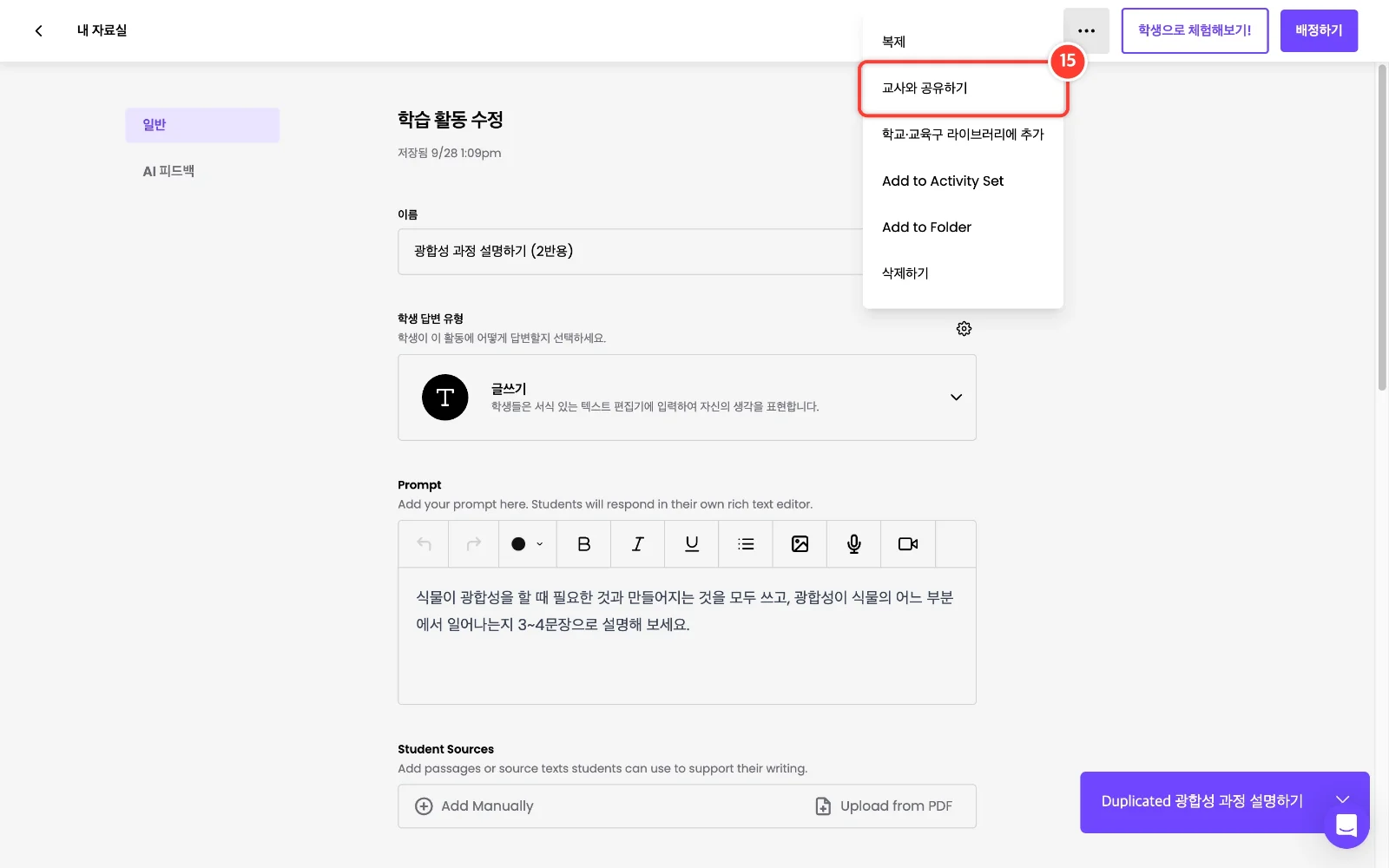
Task: Open the text color picker dropdown
Action: coord(528,544)
